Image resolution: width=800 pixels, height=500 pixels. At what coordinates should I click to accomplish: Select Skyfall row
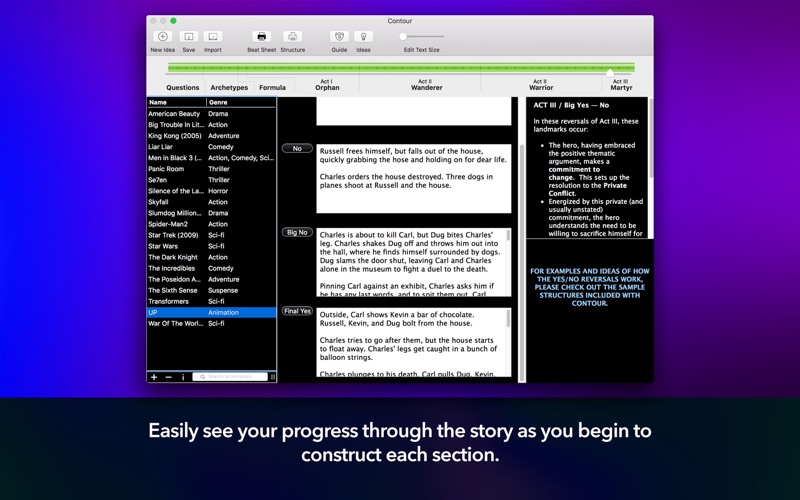coord(212,202)
